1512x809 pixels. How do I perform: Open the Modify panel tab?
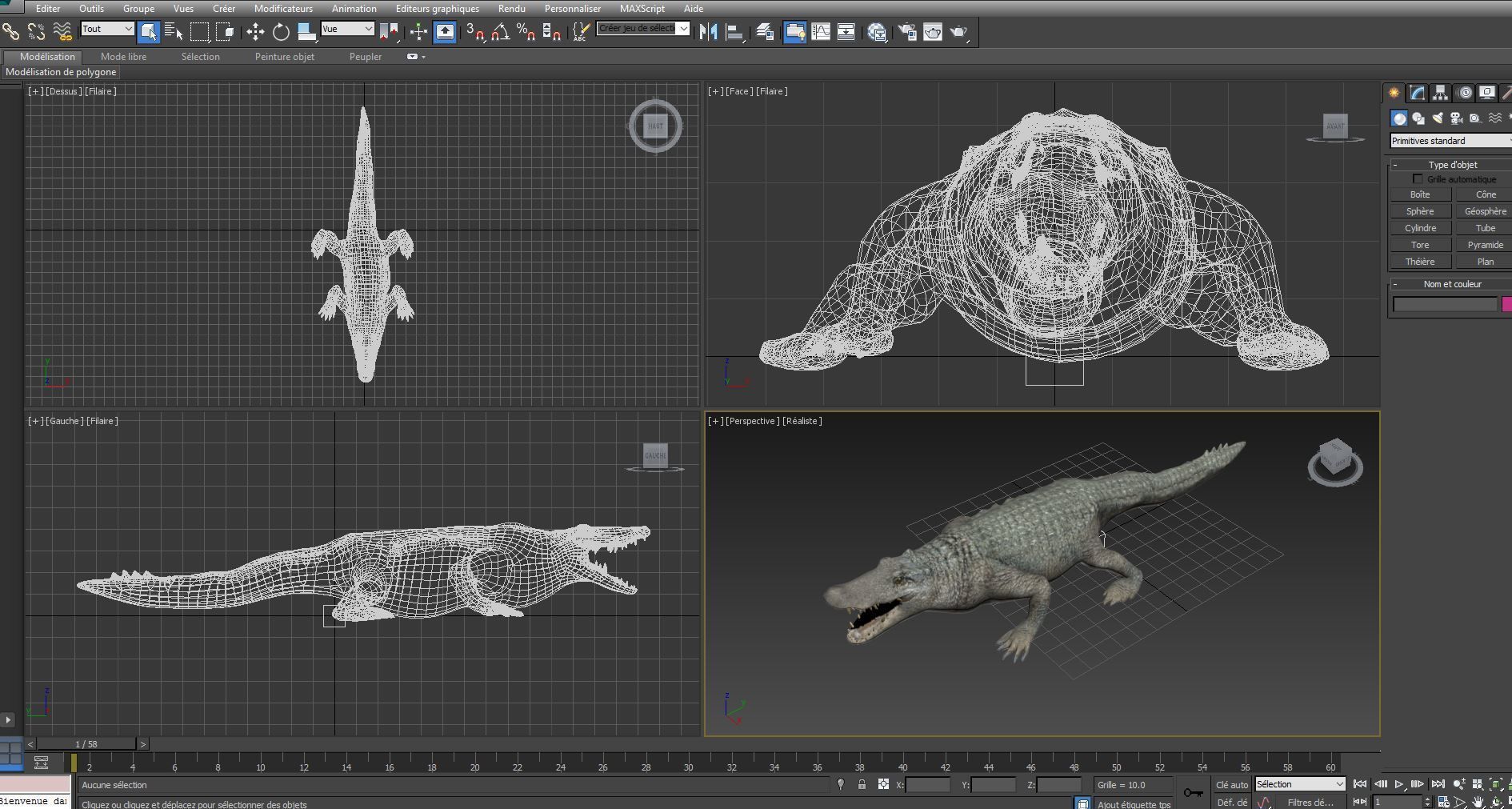tap(1417, 93)
